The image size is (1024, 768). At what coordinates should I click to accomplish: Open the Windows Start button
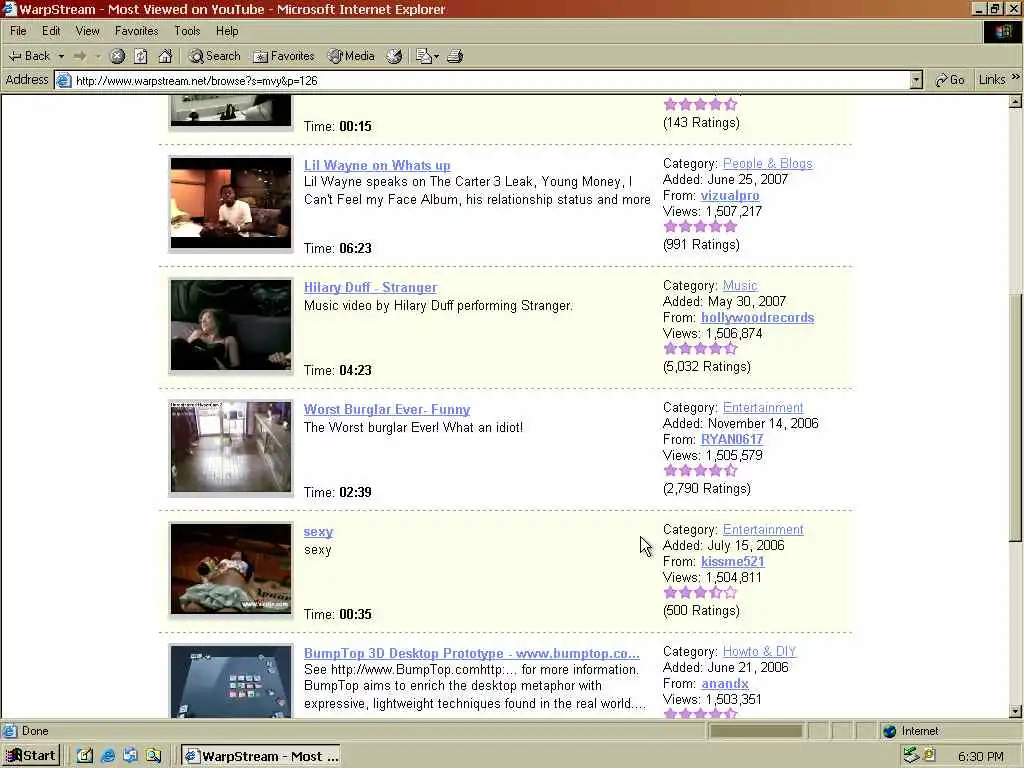[31, 756]
